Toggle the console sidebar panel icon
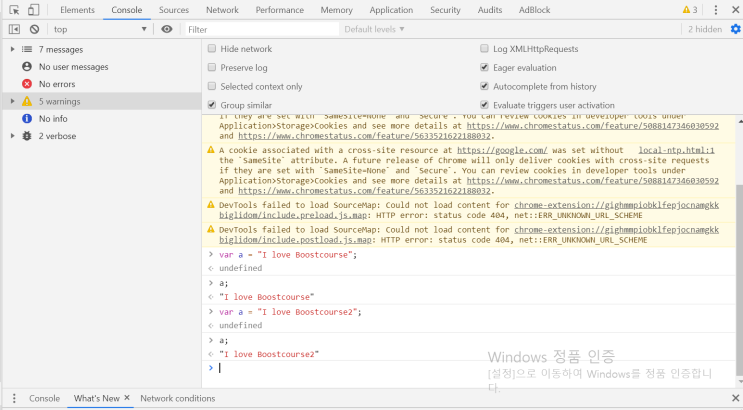The height and width of the screenshot is (410, 743). click(x=14, y=29)
